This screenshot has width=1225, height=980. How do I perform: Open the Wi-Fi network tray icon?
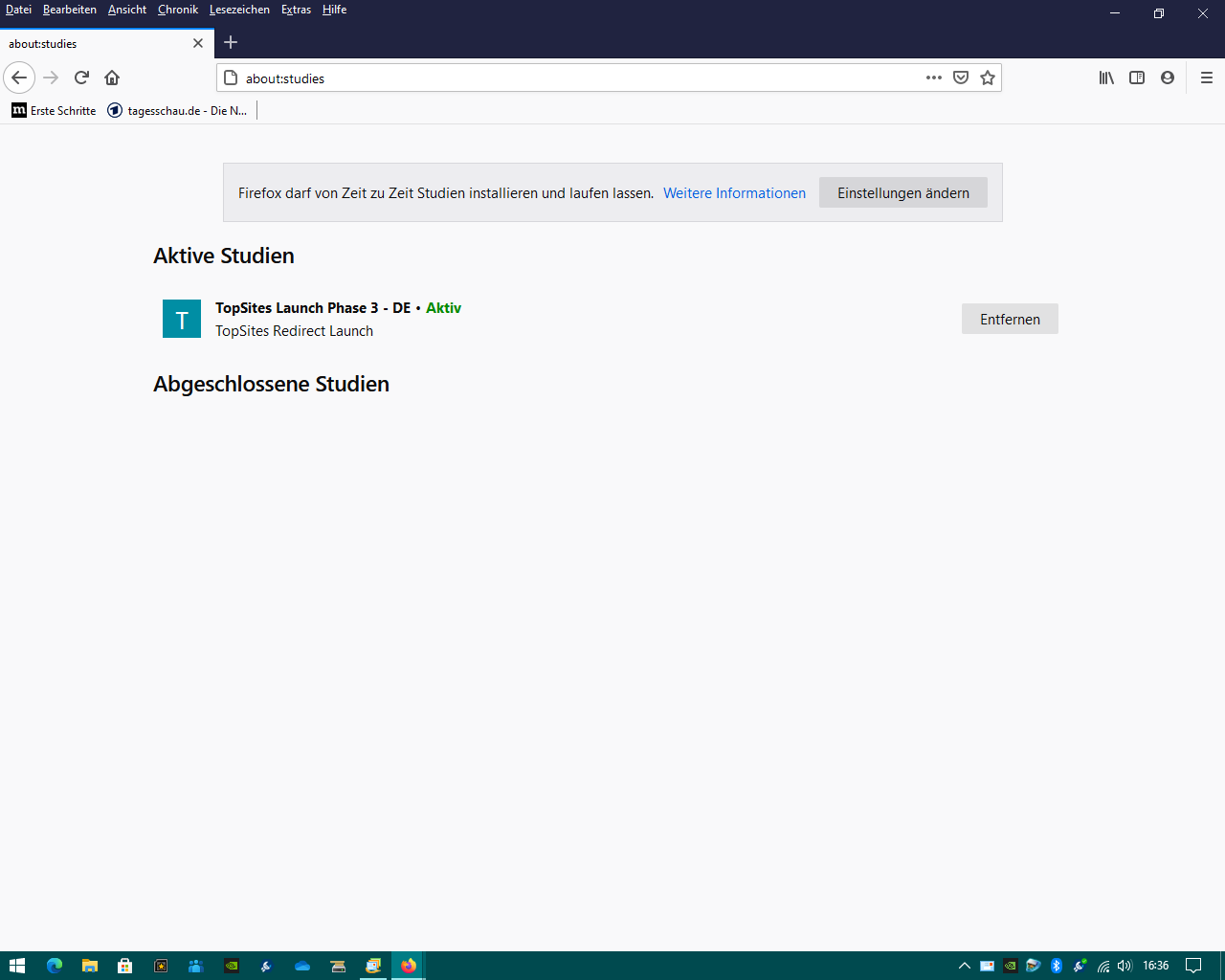tap(1102, 966)
